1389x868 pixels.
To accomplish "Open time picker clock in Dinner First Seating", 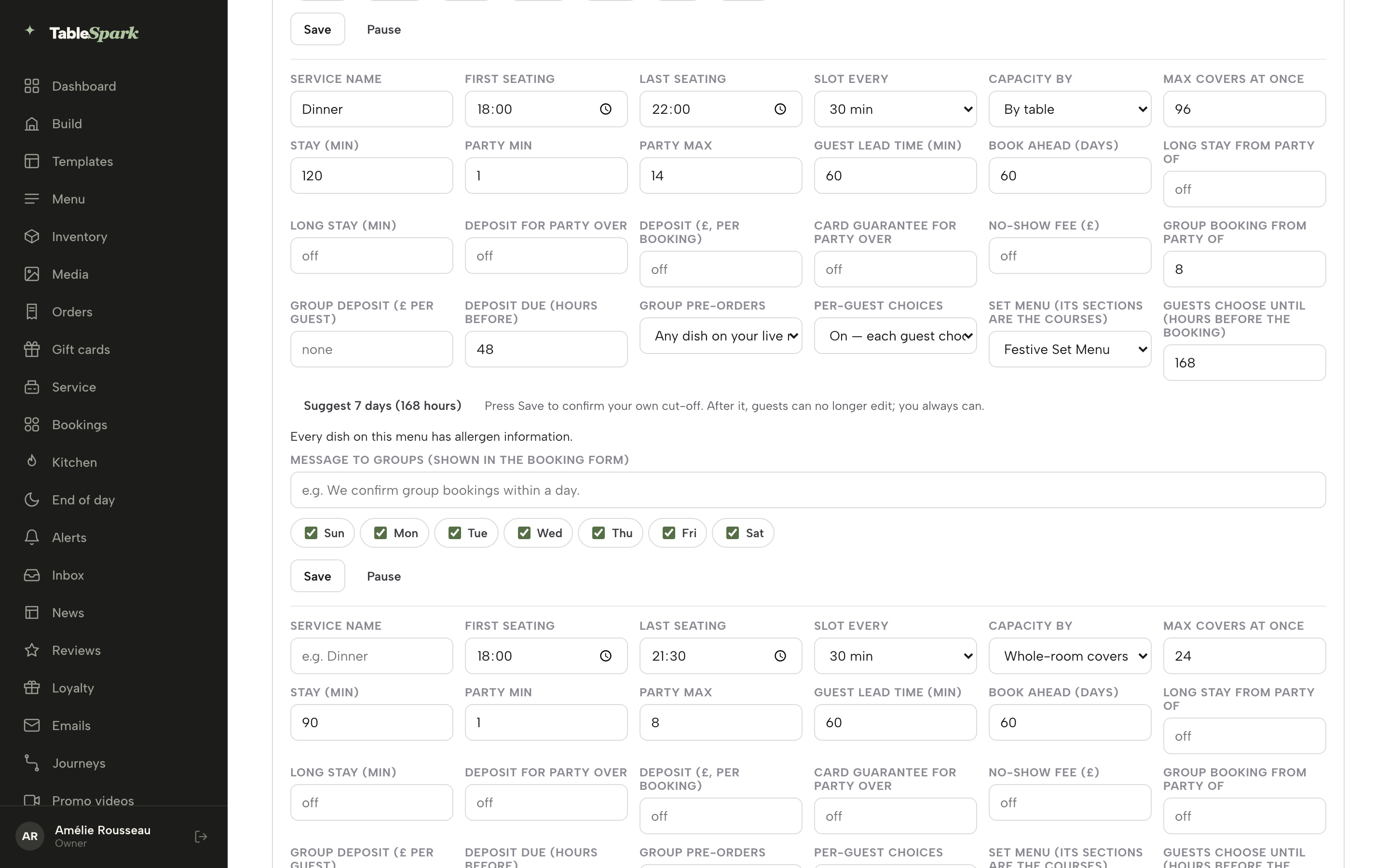I will [606, 109].
